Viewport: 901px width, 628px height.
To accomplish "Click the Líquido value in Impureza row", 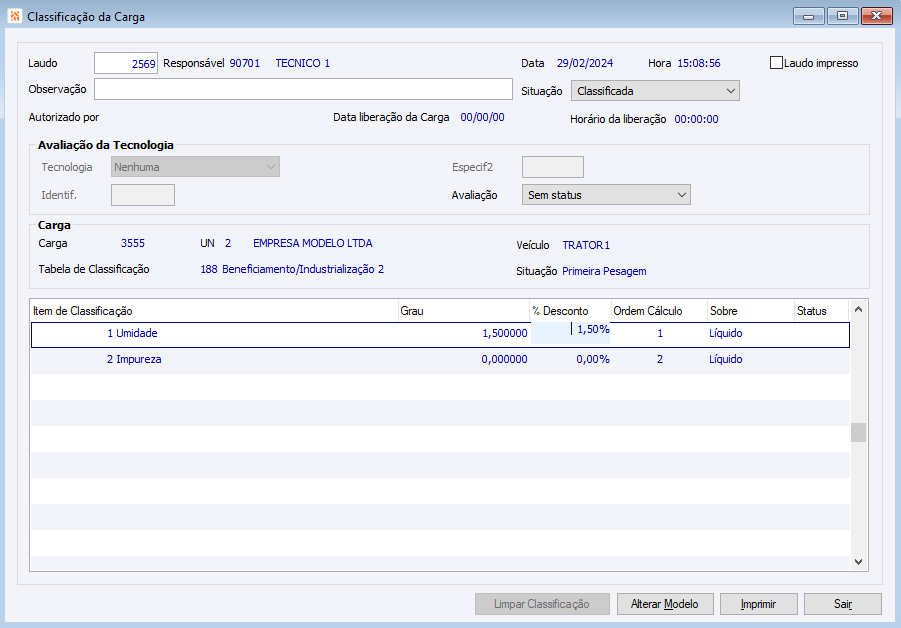I will [726, 359].
